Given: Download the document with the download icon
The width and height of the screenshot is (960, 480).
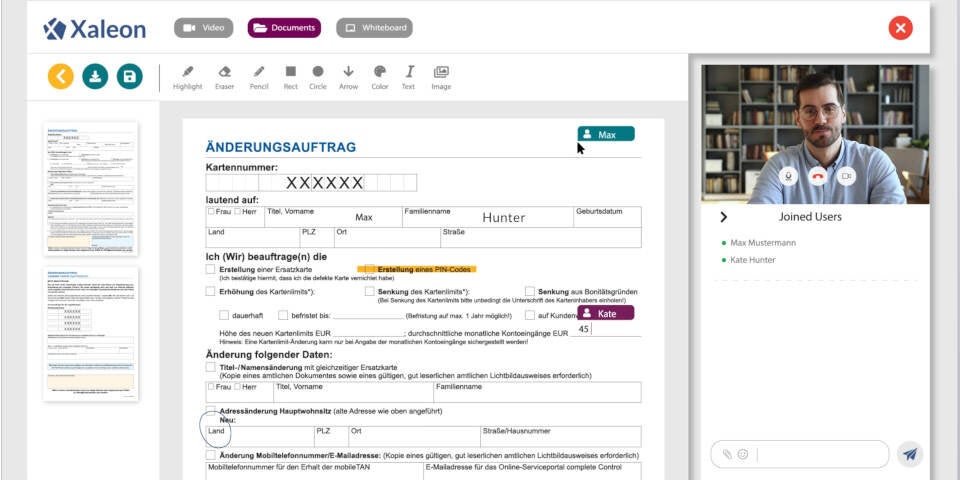Looking at the screenshot, I should pos(95,77).
